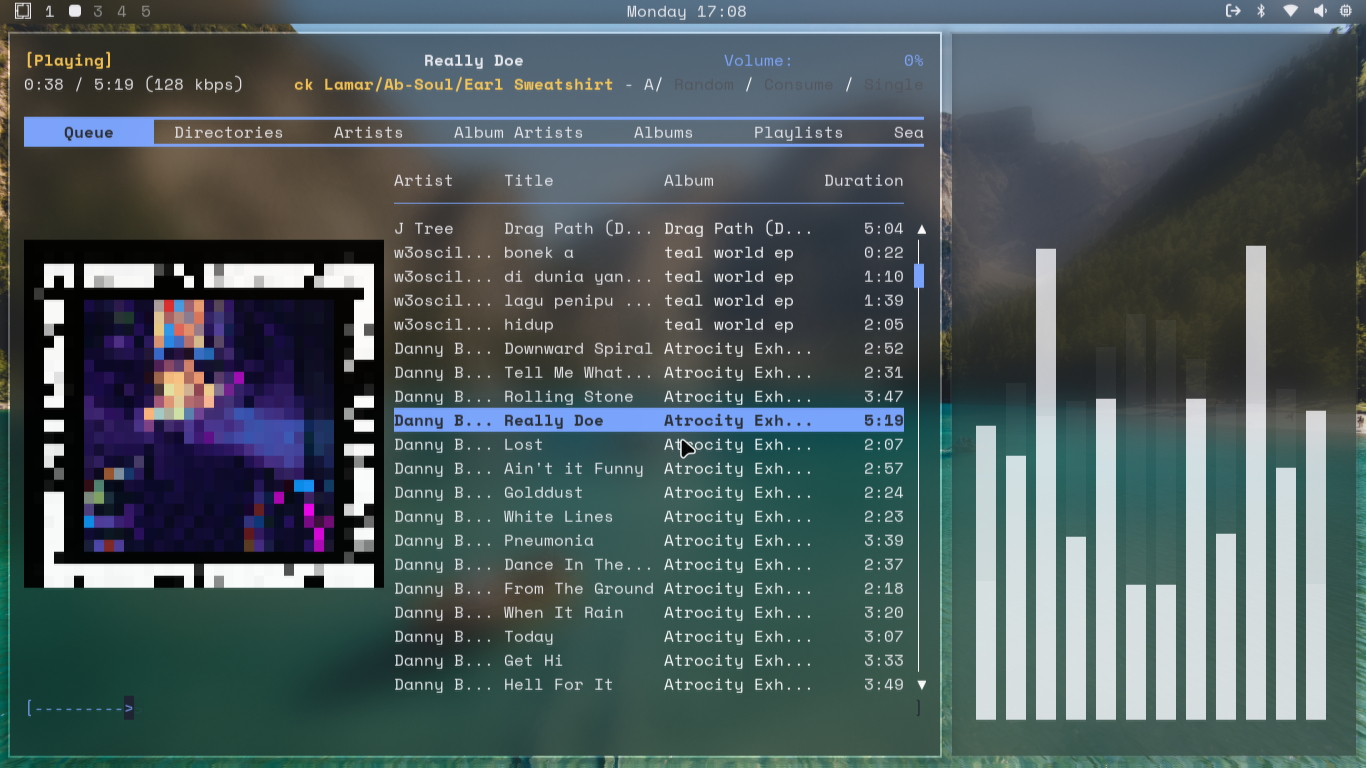Screen dimensions: 1367x769
Task: Switch to the Playlists tab
Action: point(799,133)
